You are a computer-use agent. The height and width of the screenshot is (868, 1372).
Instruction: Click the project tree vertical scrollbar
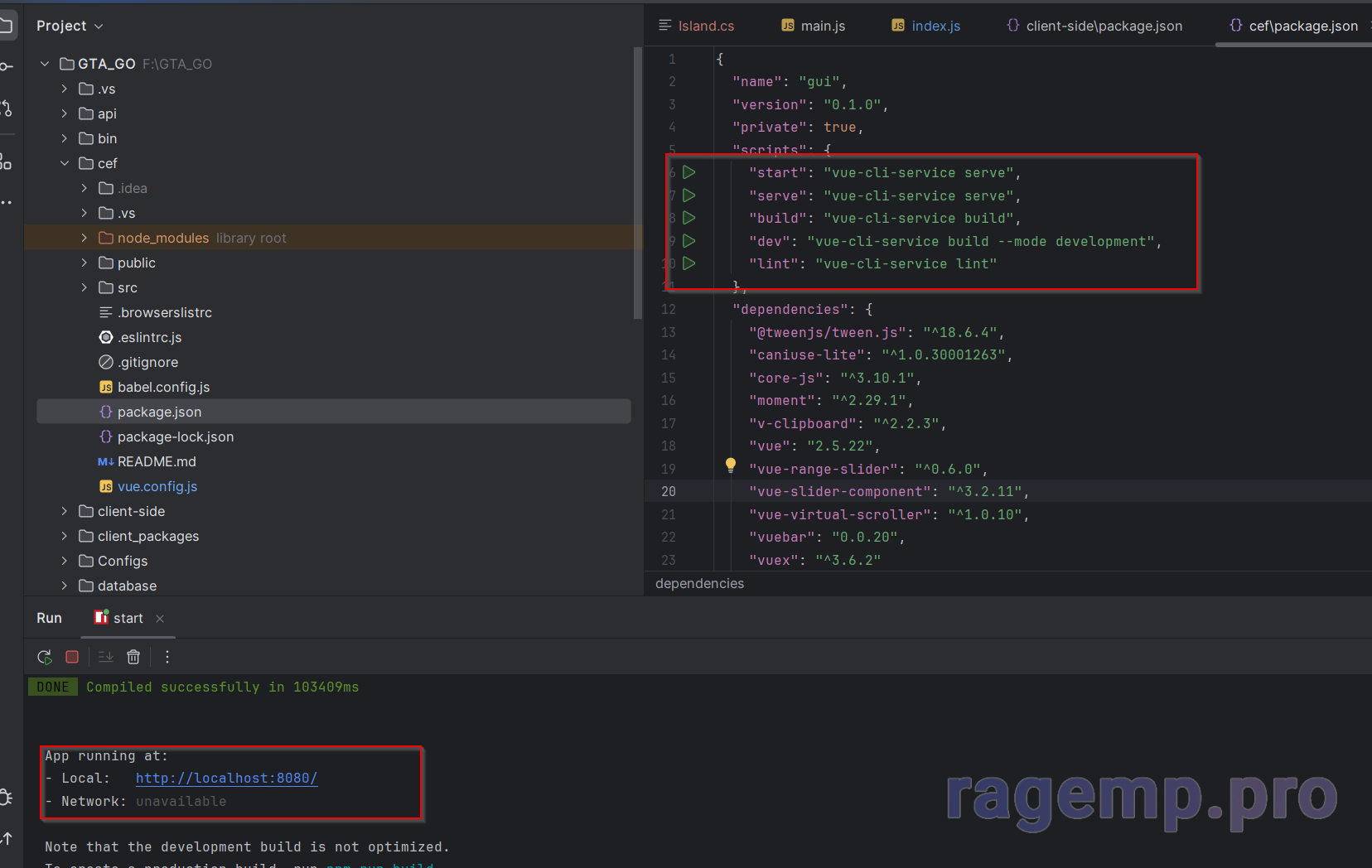pos(637,183)
